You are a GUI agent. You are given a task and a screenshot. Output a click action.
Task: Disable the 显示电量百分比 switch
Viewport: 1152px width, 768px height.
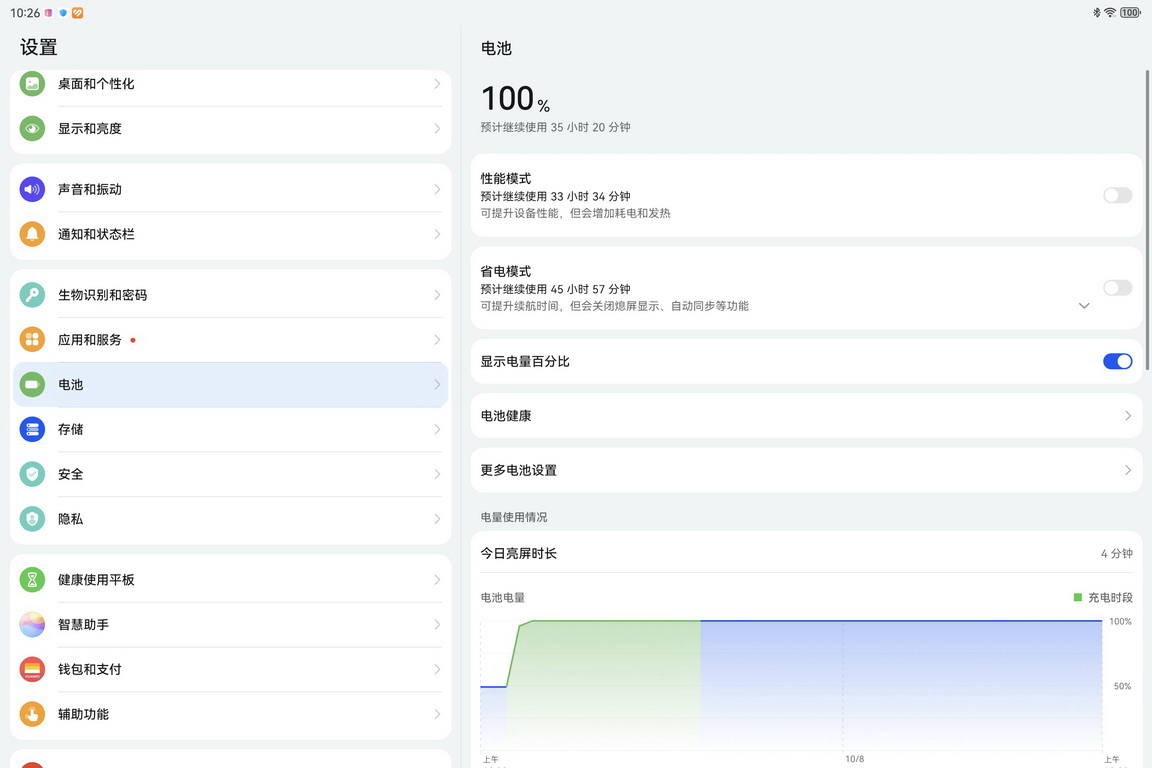pos(1117,362)
